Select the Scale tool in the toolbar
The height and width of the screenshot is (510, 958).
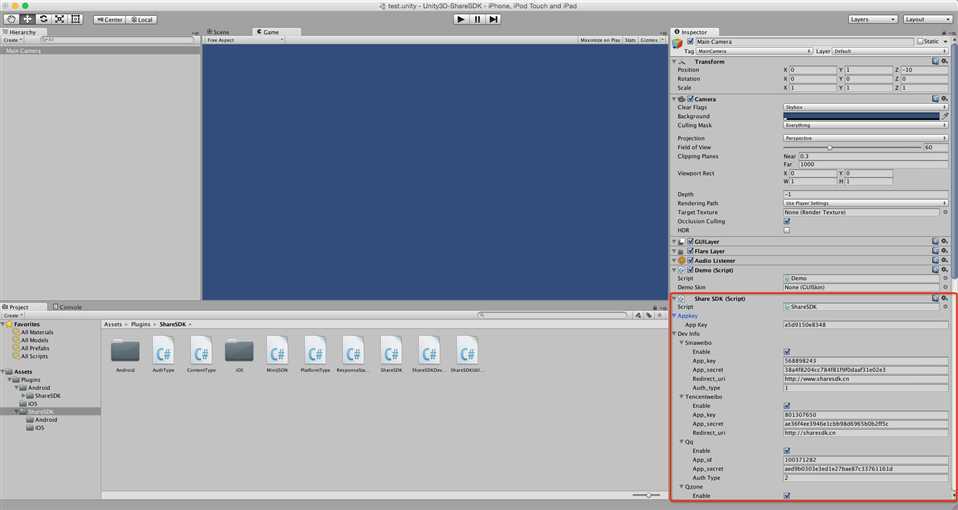[60, 20]
